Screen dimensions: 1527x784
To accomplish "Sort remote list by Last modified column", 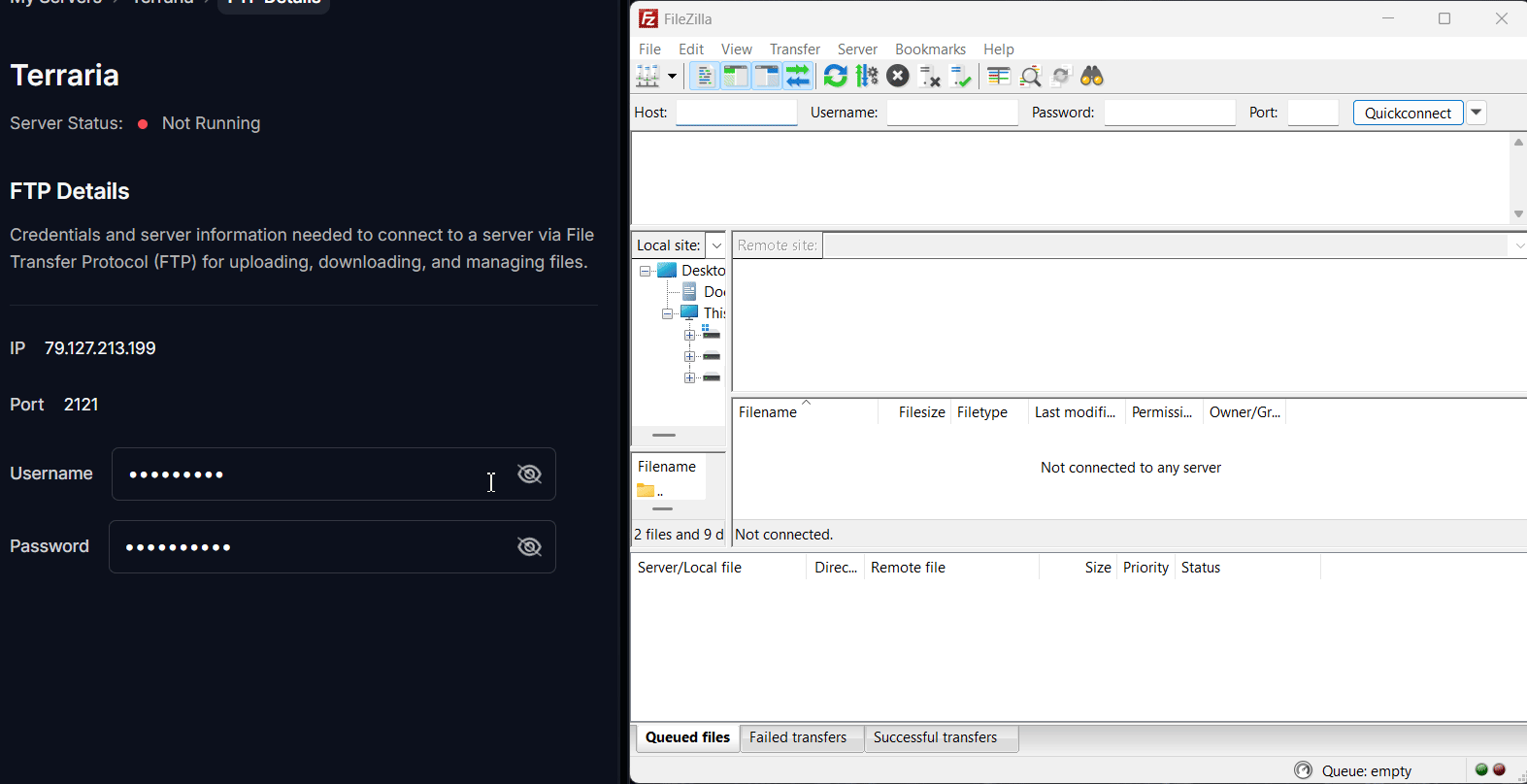I will (1077, 412).
